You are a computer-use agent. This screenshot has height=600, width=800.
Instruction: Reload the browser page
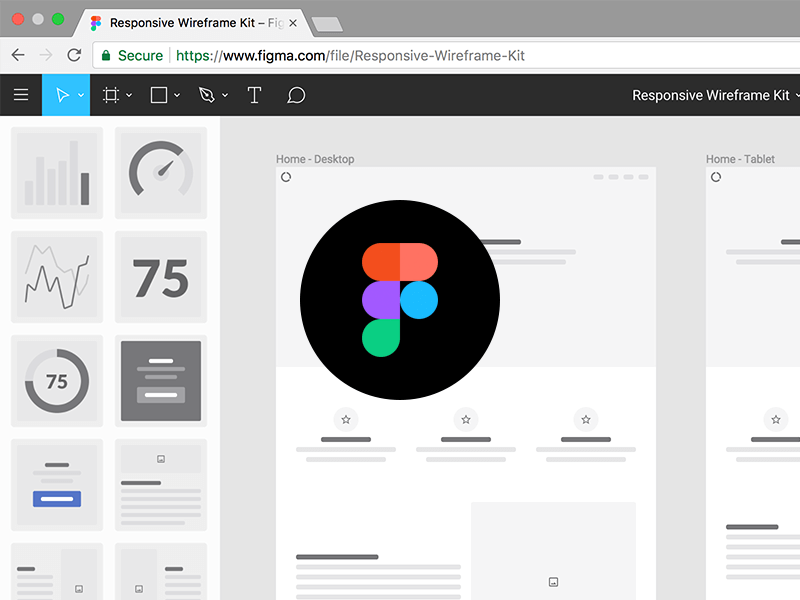[74, 55]
